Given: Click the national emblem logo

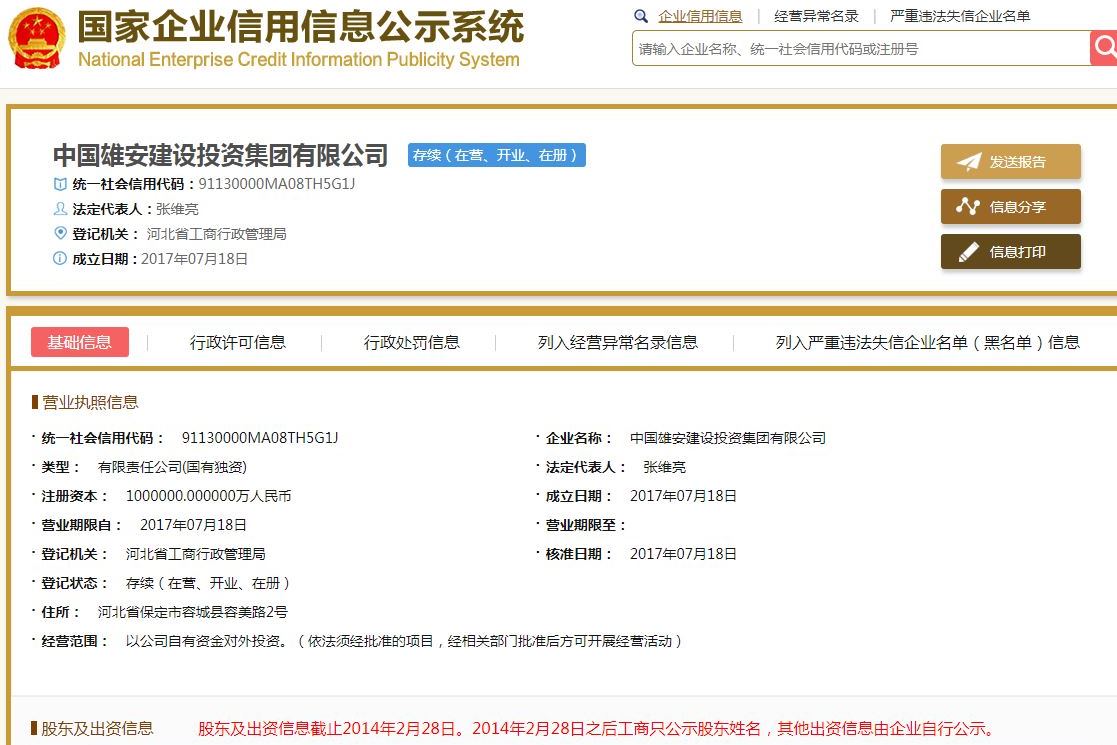Looking at the screenshot, I should tap(37, 40).
